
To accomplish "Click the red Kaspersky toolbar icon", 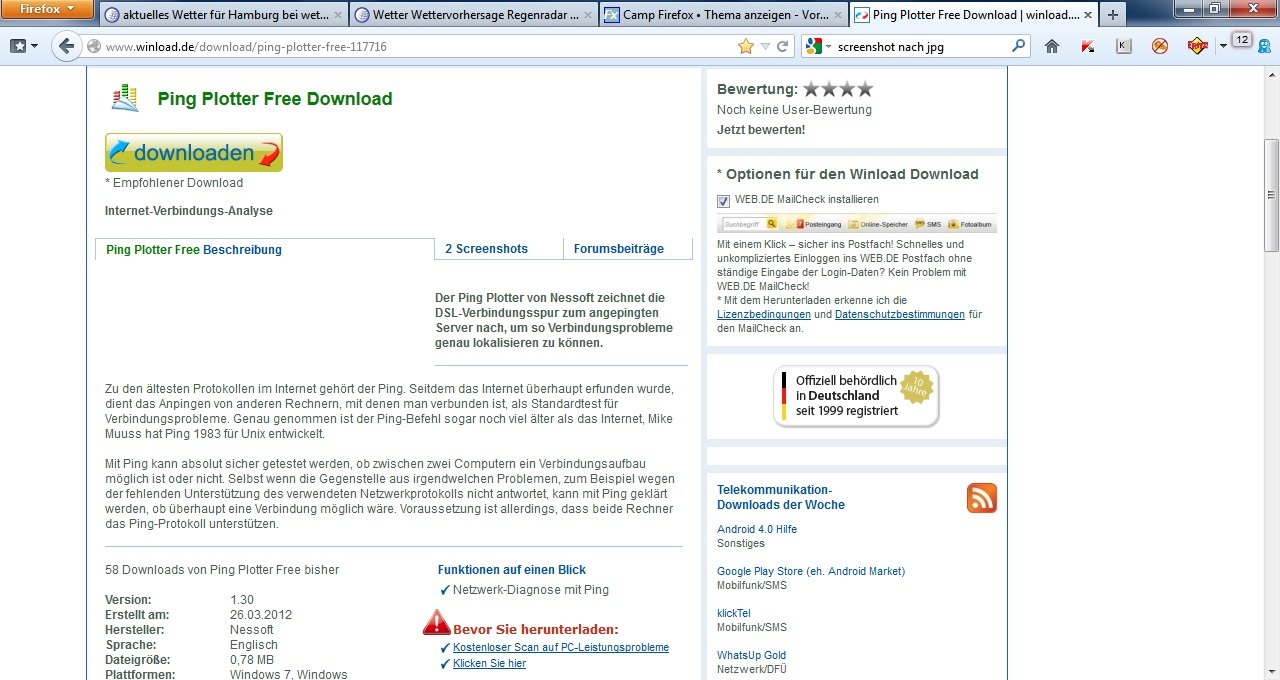I will tap(1088, 46).
